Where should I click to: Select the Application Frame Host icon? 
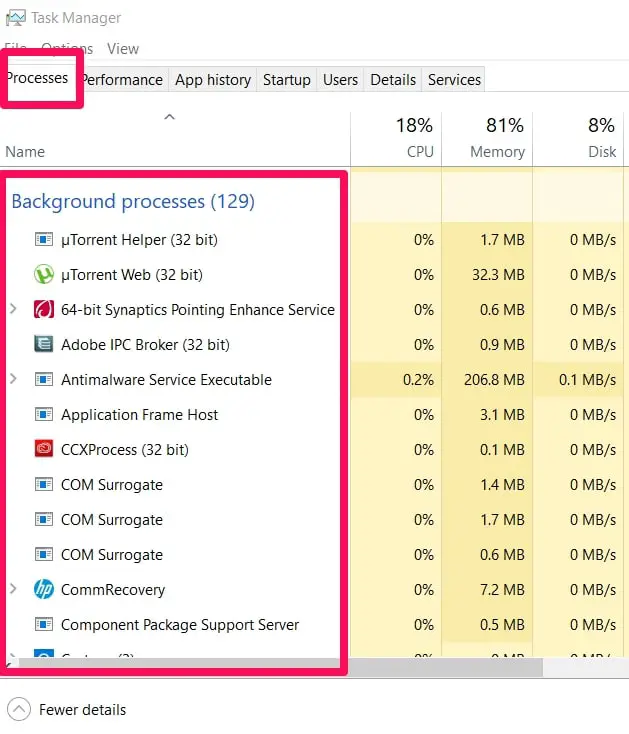44,415
